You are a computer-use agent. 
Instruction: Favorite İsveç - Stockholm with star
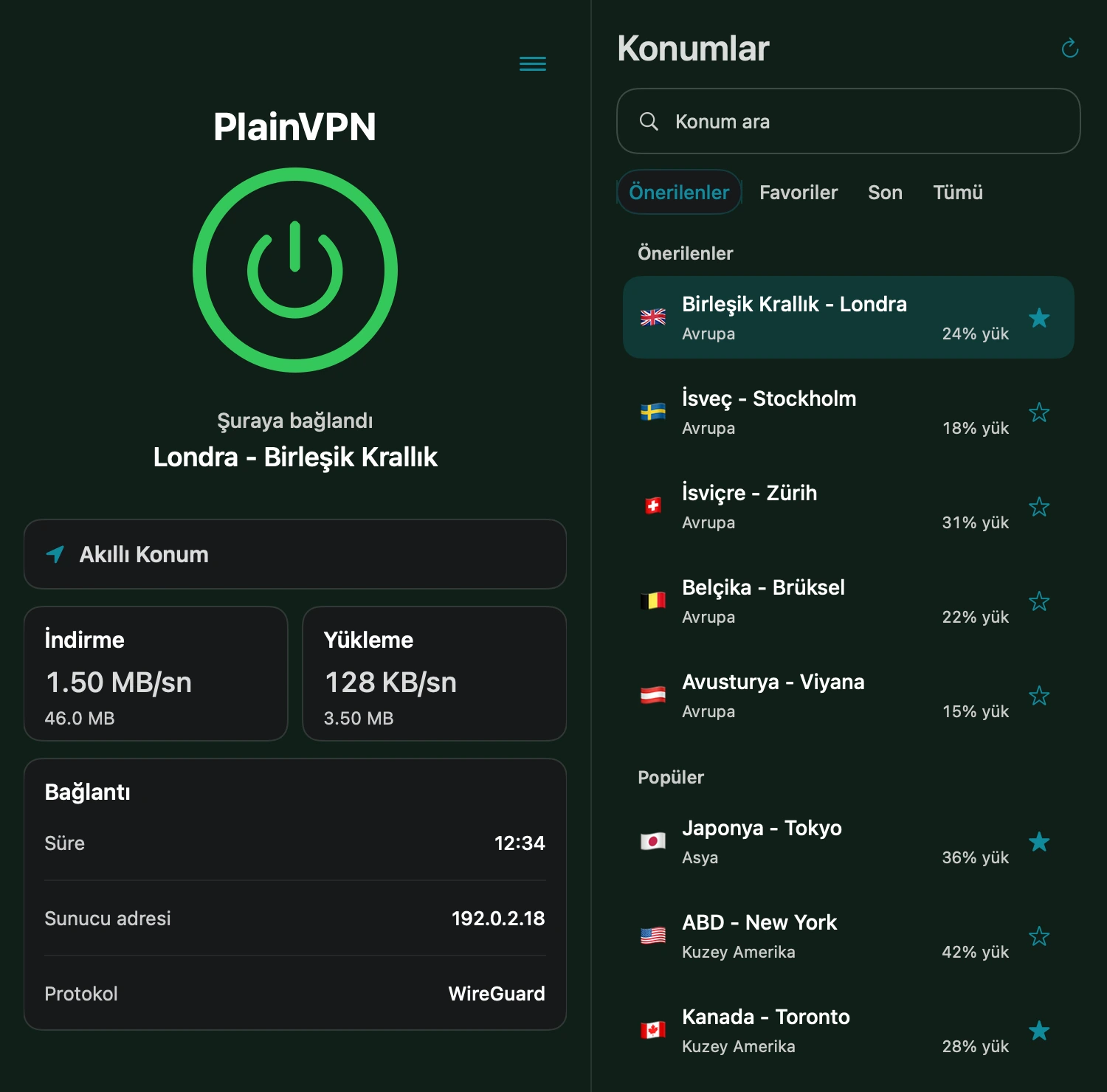point(1039,412)
